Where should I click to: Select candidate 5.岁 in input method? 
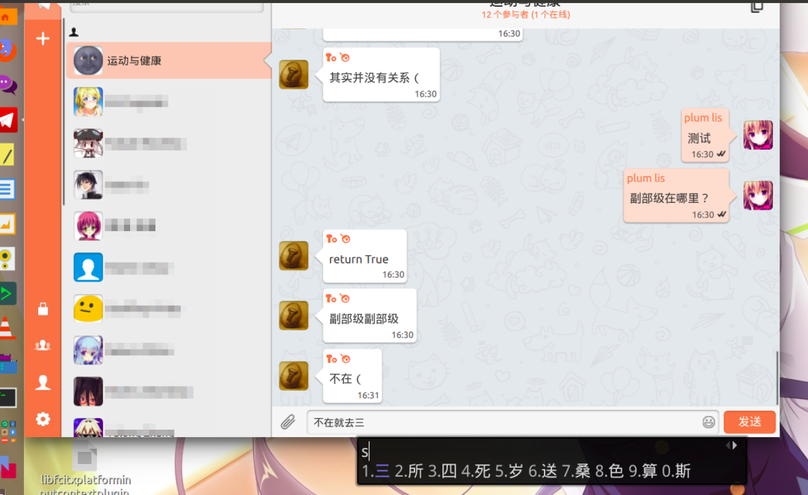(509, 471)
